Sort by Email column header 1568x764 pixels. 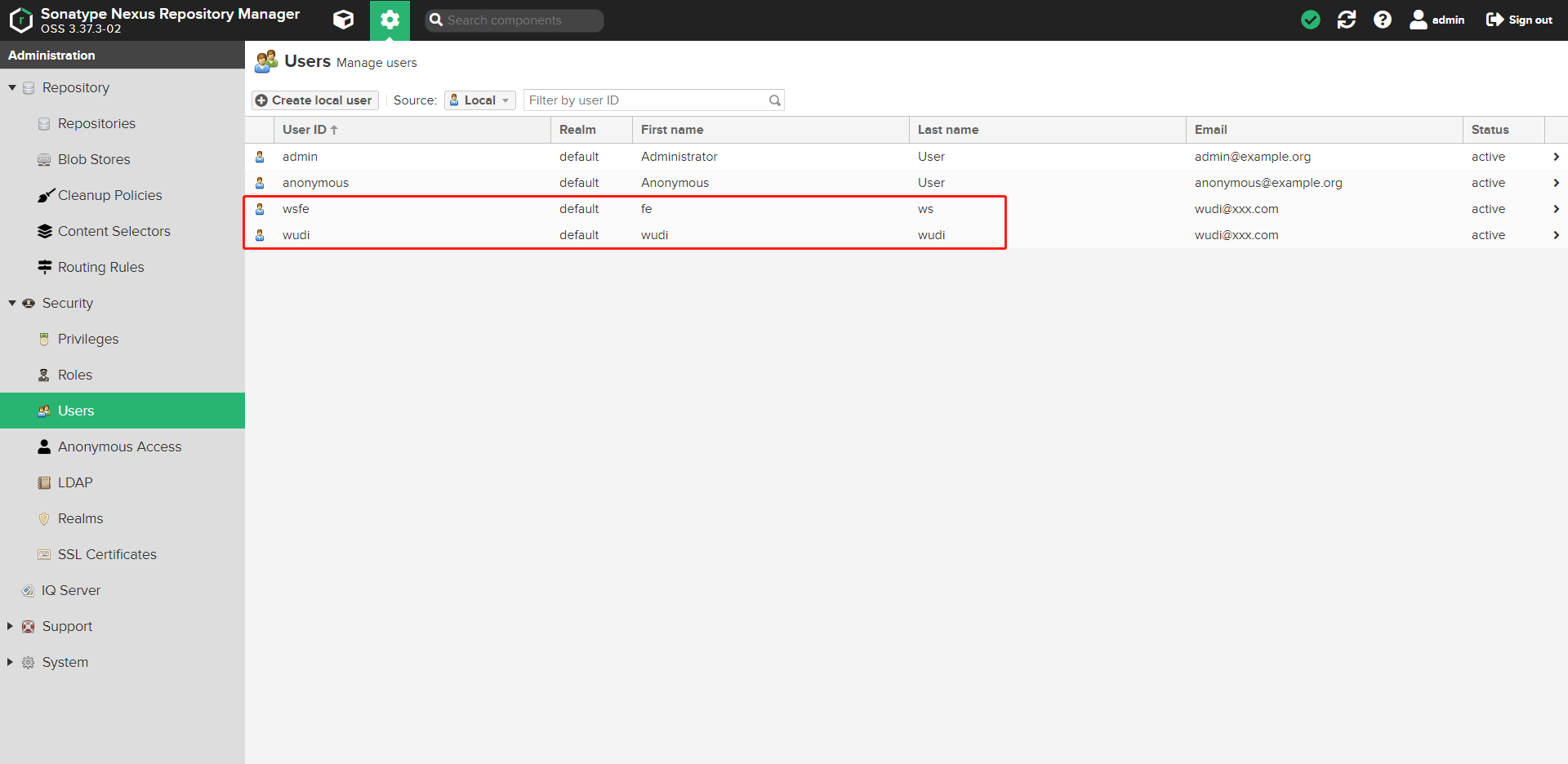click(1325, 130)
